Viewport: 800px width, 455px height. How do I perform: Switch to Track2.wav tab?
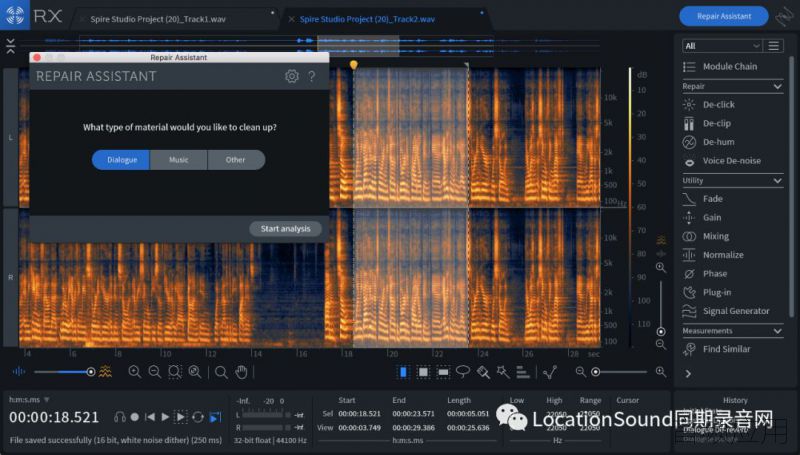(367, 19)
